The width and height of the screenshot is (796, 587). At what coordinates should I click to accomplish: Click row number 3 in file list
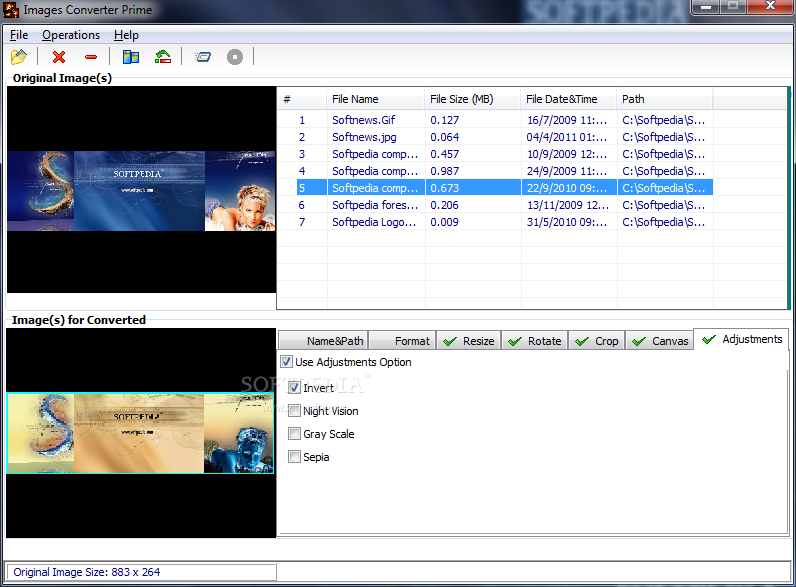(x=302, y=154)
